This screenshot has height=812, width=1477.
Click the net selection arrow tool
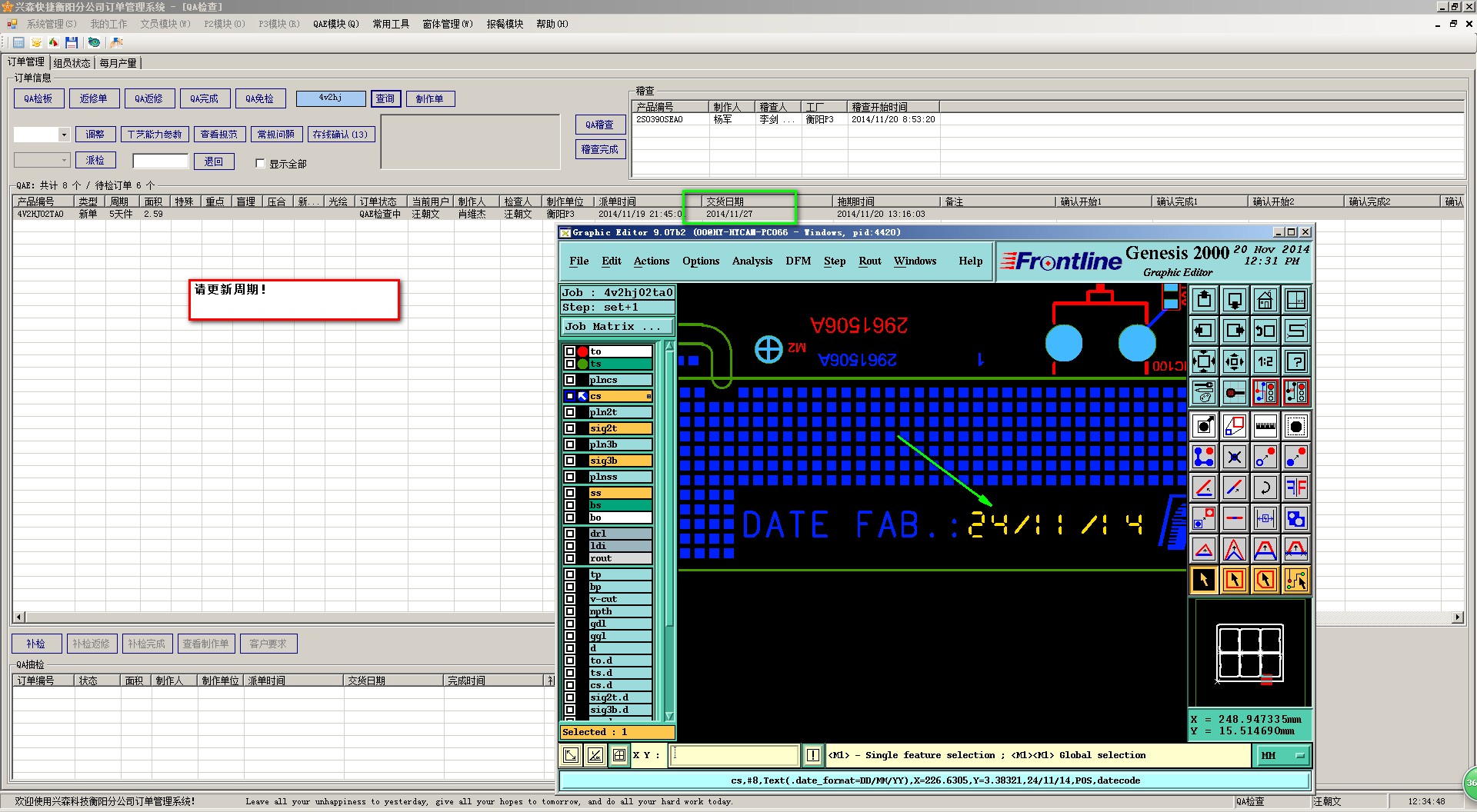point(1296,580)
